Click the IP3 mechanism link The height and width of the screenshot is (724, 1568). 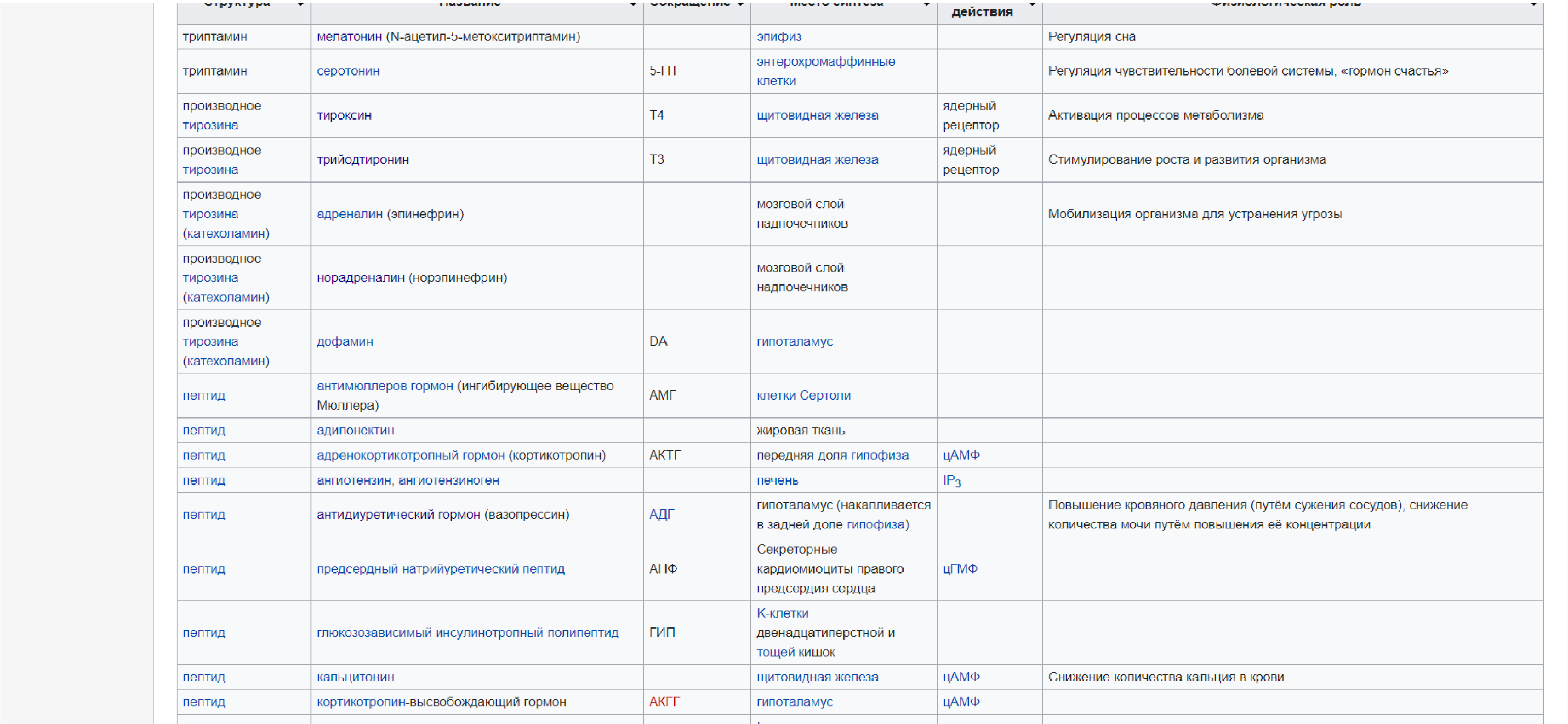(x=951, y=481)
